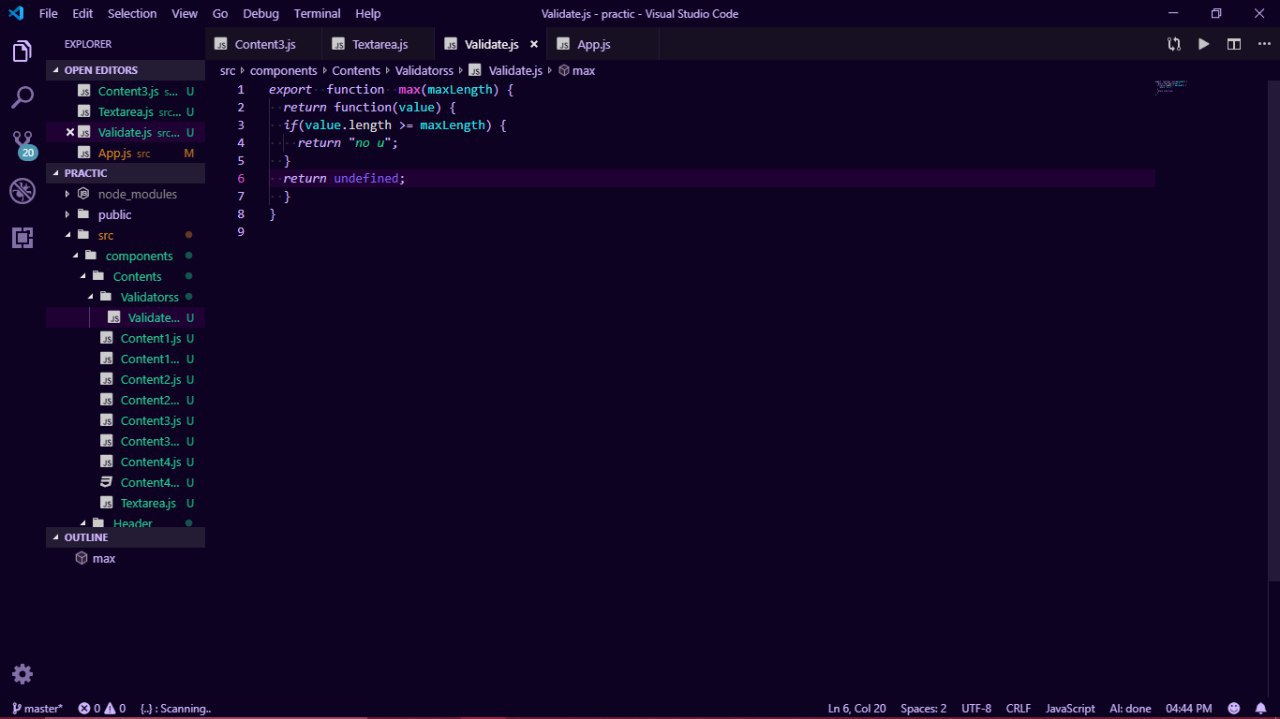
Task: Click the VS Code logo icon
Action: (16, 14)
